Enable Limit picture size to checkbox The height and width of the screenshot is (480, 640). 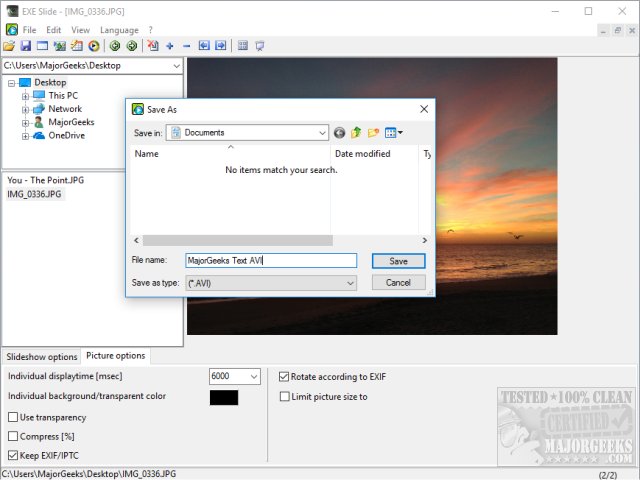pos(284,396)
